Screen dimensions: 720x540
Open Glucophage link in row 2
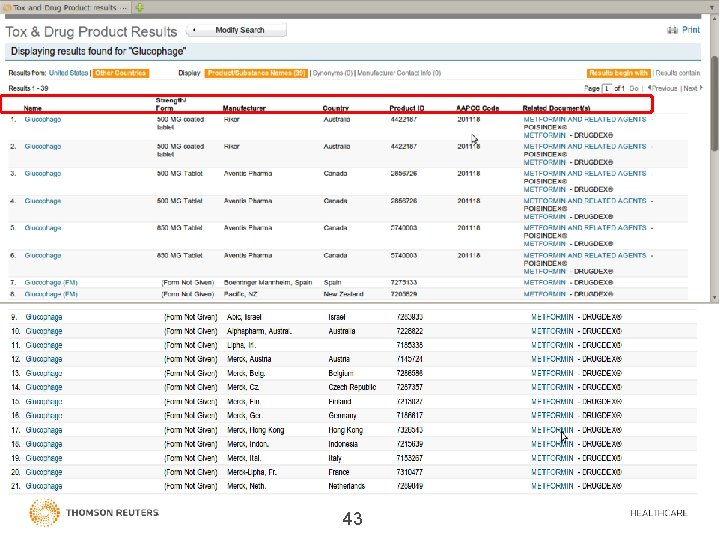pyautogui.click(x=43, y=146)
